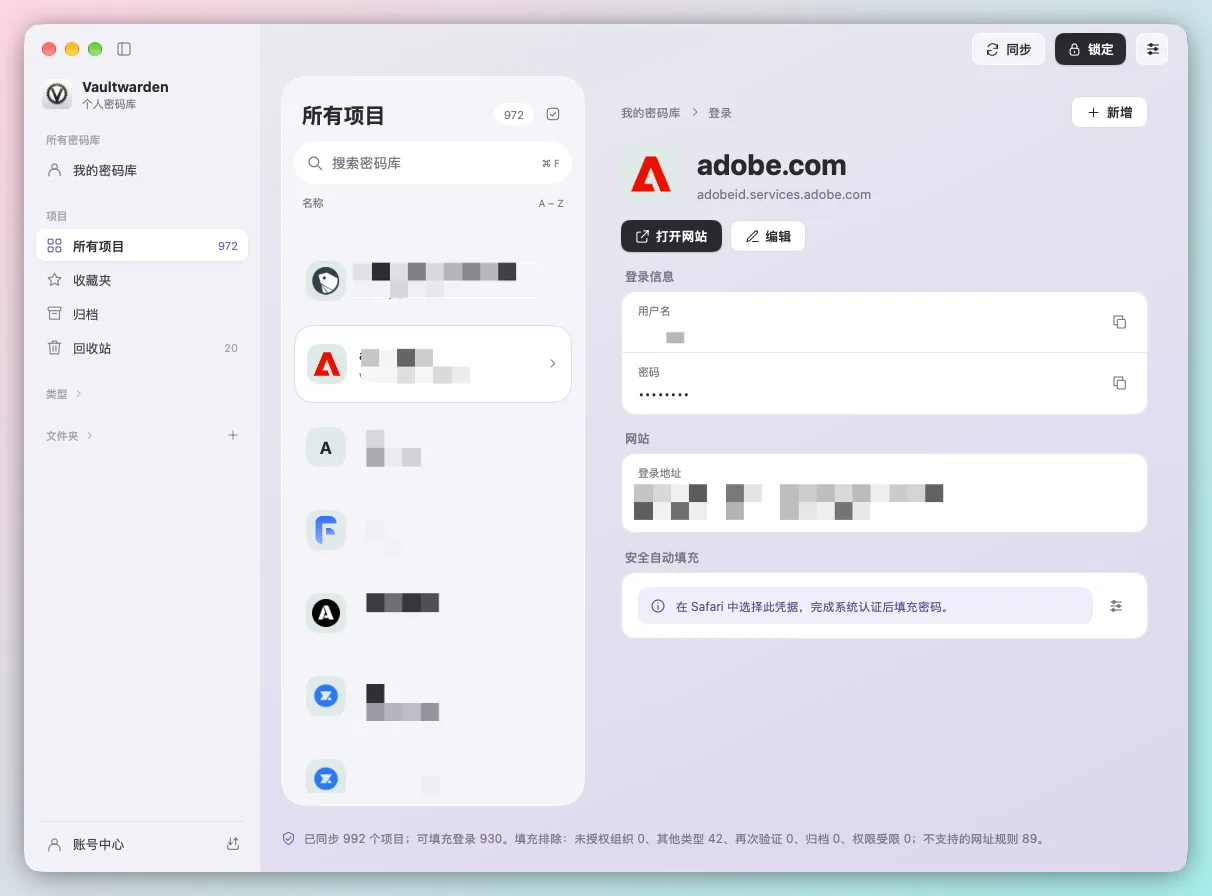Click the 972 item count badge
1212x896 pixels.
point(514,115)
